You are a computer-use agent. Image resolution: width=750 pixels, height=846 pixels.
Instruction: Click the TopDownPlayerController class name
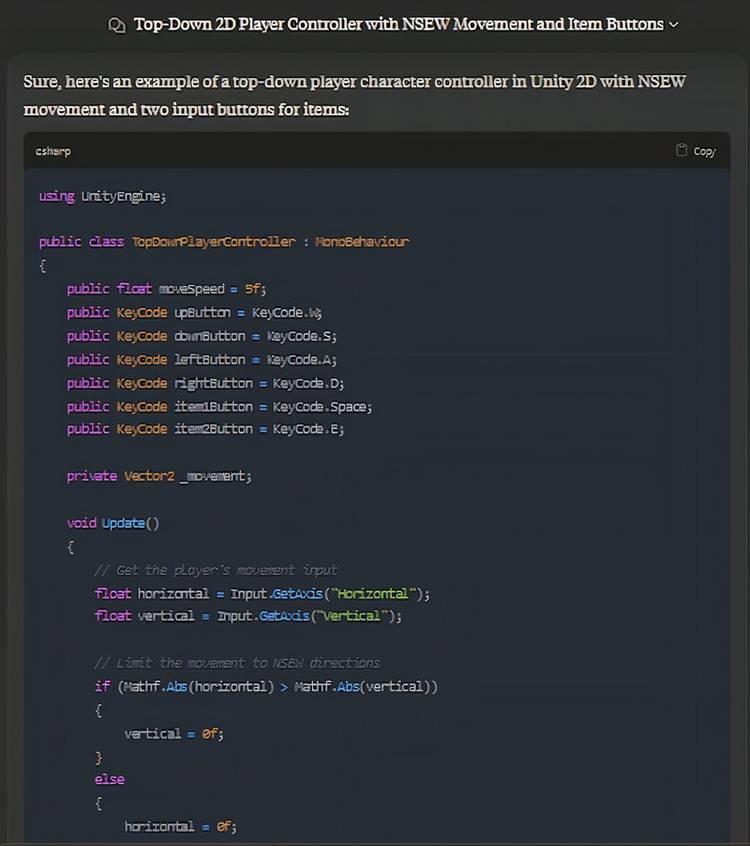[213, 242]
